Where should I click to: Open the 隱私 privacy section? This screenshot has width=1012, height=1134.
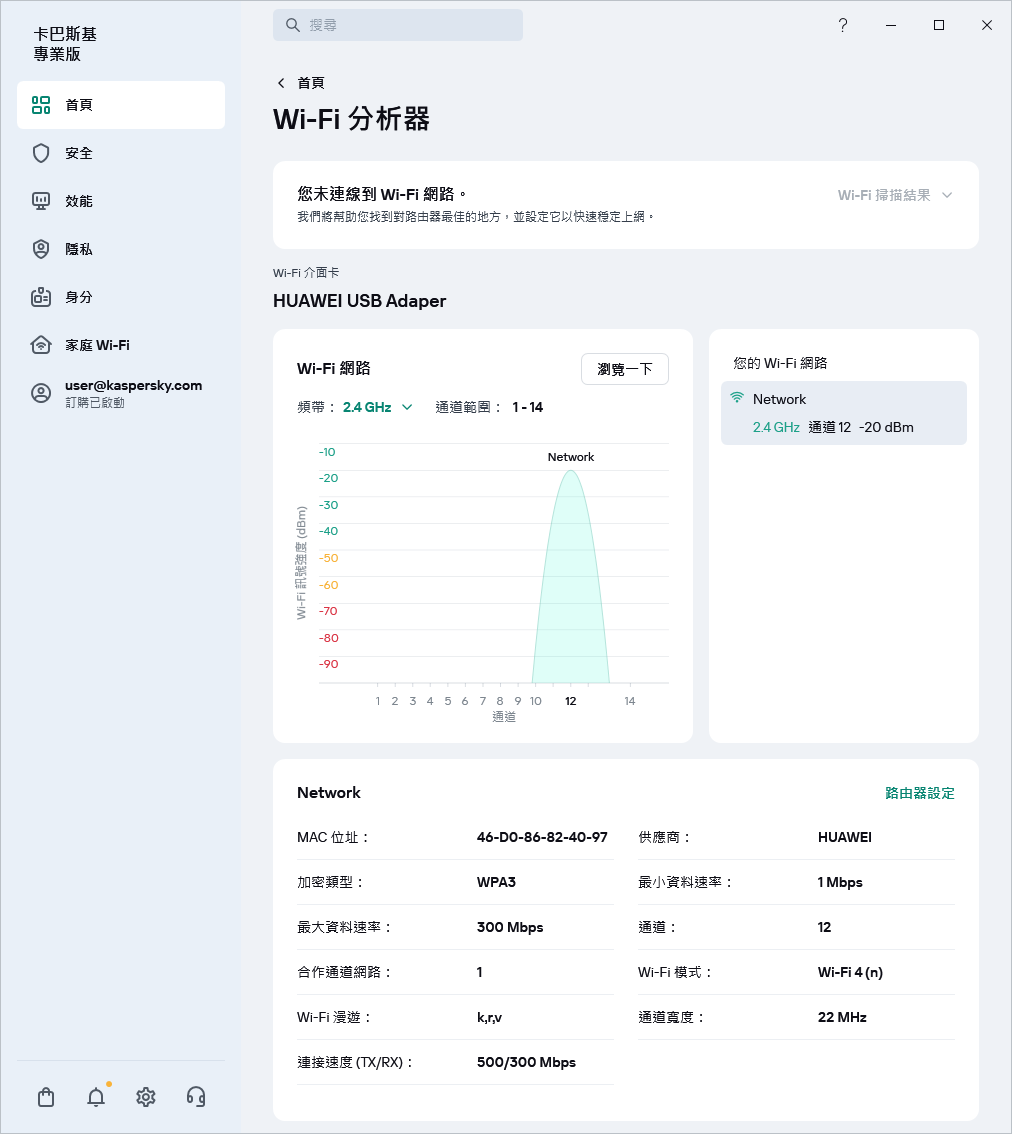80,249
